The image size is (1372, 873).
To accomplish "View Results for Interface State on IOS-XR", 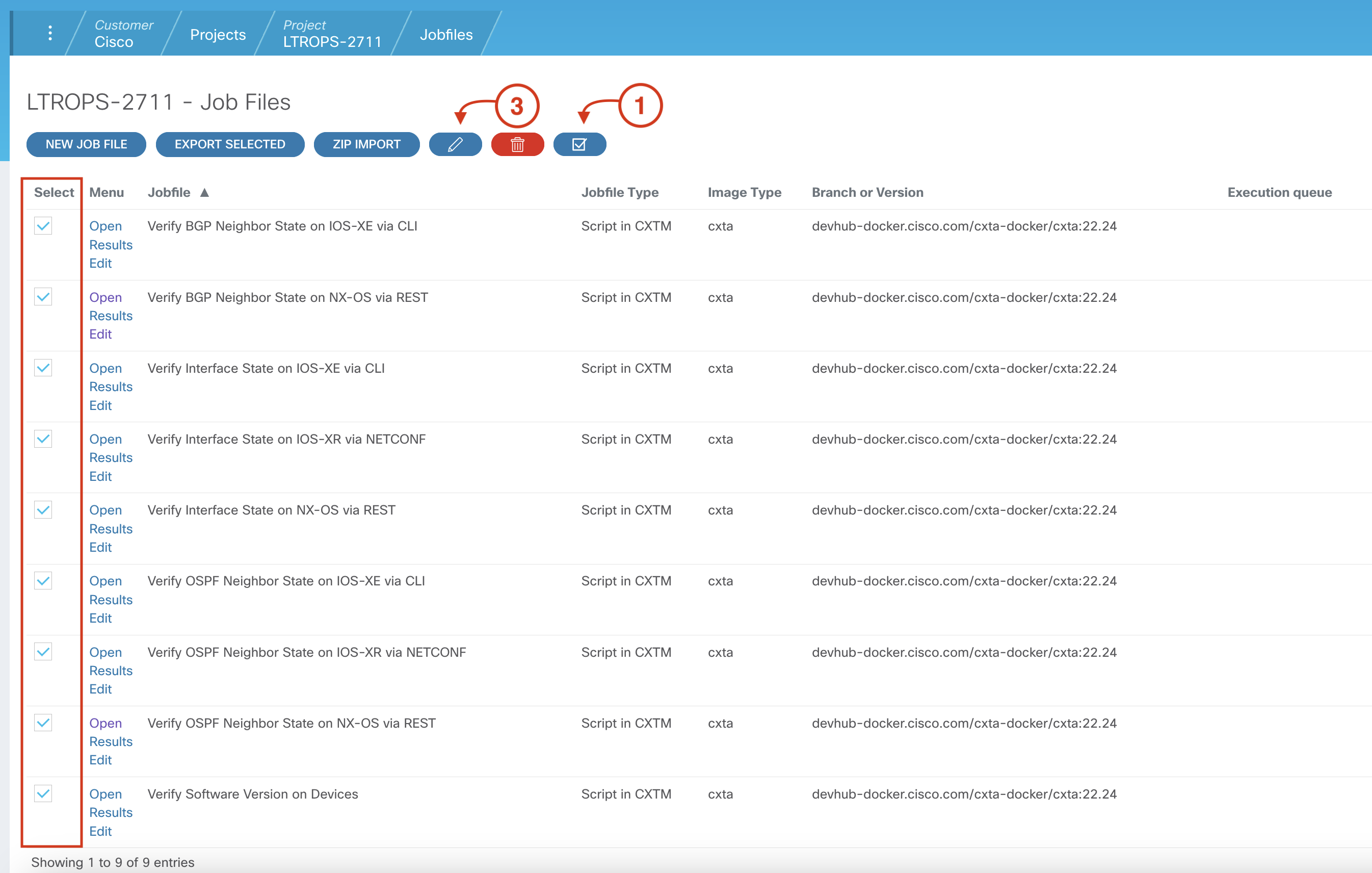I will coord(111,458).
